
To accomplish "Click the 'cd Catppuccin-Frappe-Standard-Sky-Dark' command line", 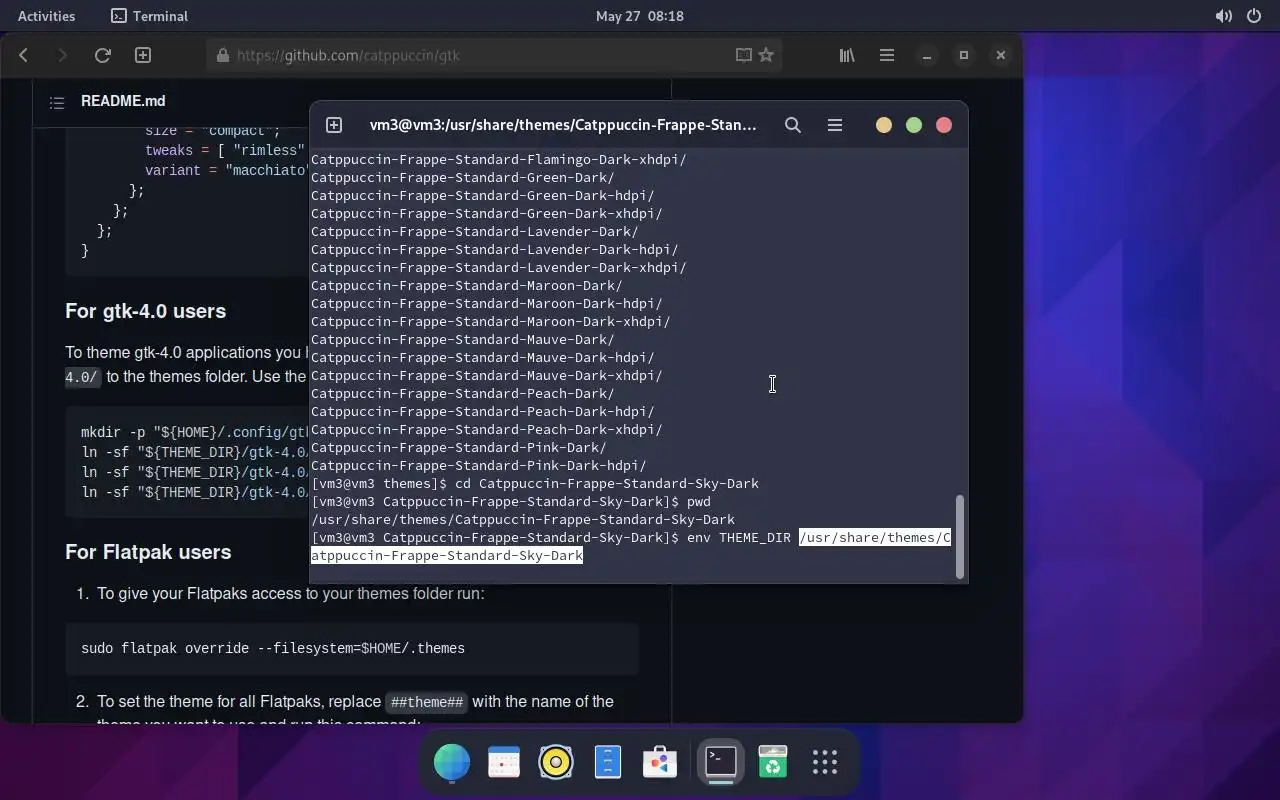I will coord(607,483).
